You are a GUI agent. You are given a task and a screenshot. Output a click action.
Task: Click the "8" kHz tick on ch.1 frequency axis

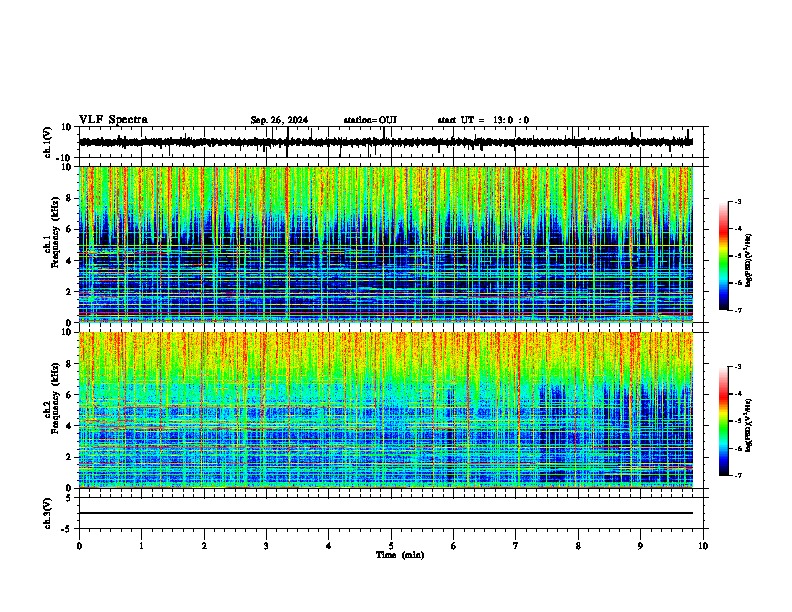[x=69, y=198]
